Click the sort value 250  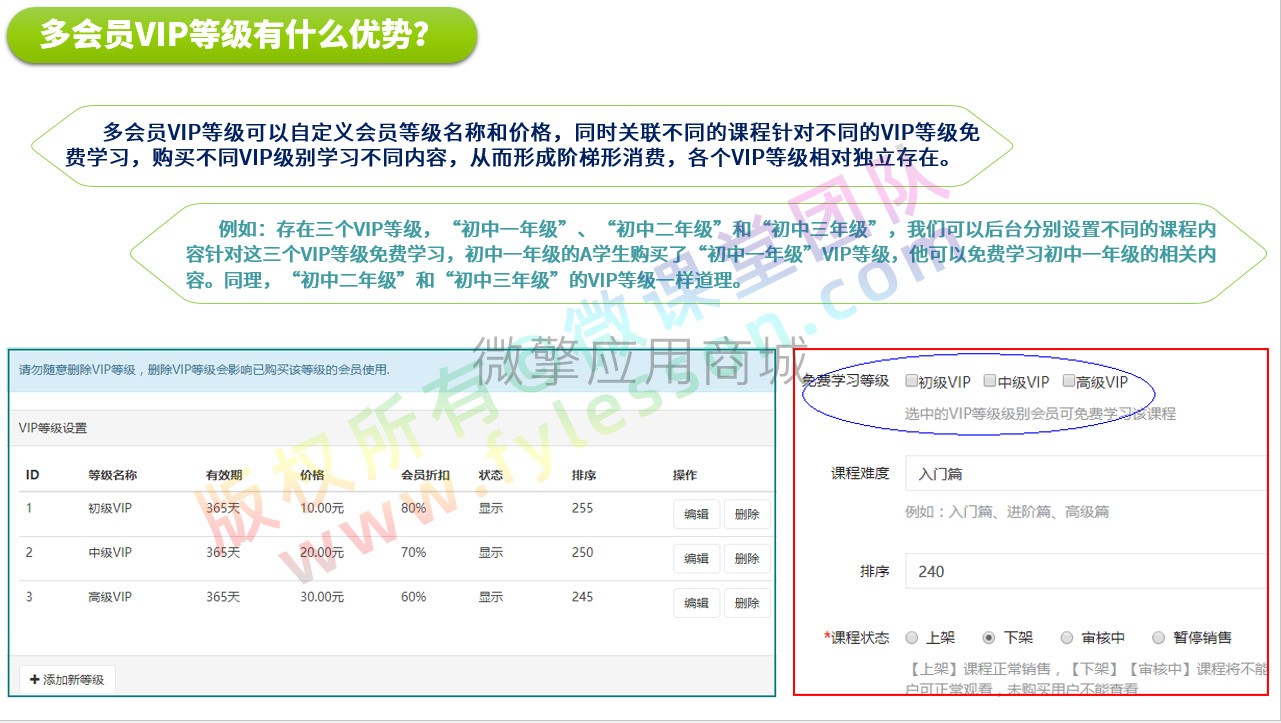[x=583, y=552]
